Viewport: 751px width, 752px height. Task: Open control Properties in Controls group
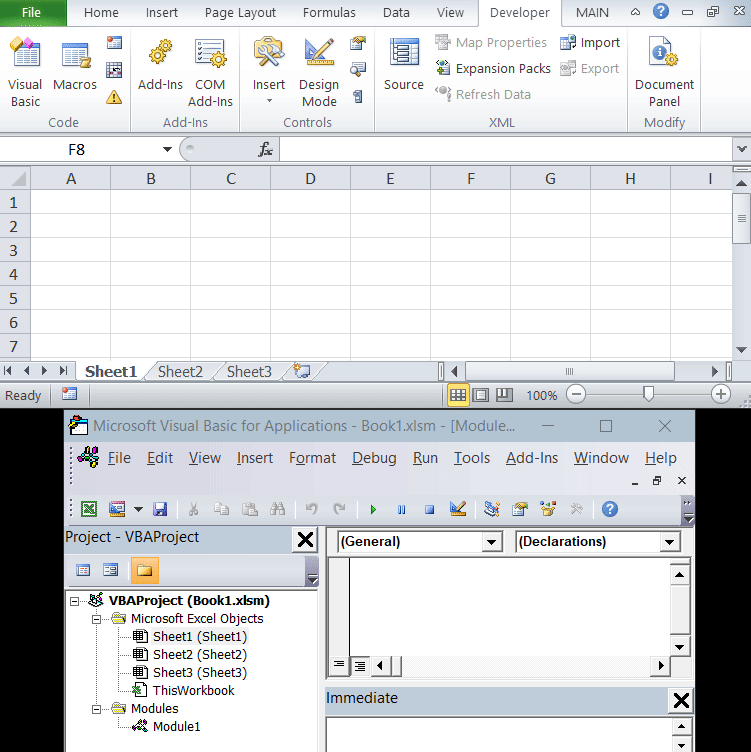pyautogui.click(x=358, y=43)
